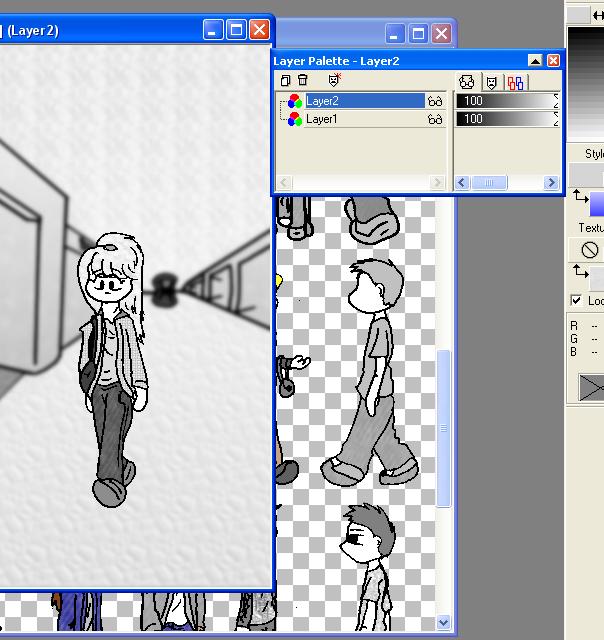604x640 pixels.
Task: Roll up the Layer Palette with arrow button
Action: click(x=535, y=61)
